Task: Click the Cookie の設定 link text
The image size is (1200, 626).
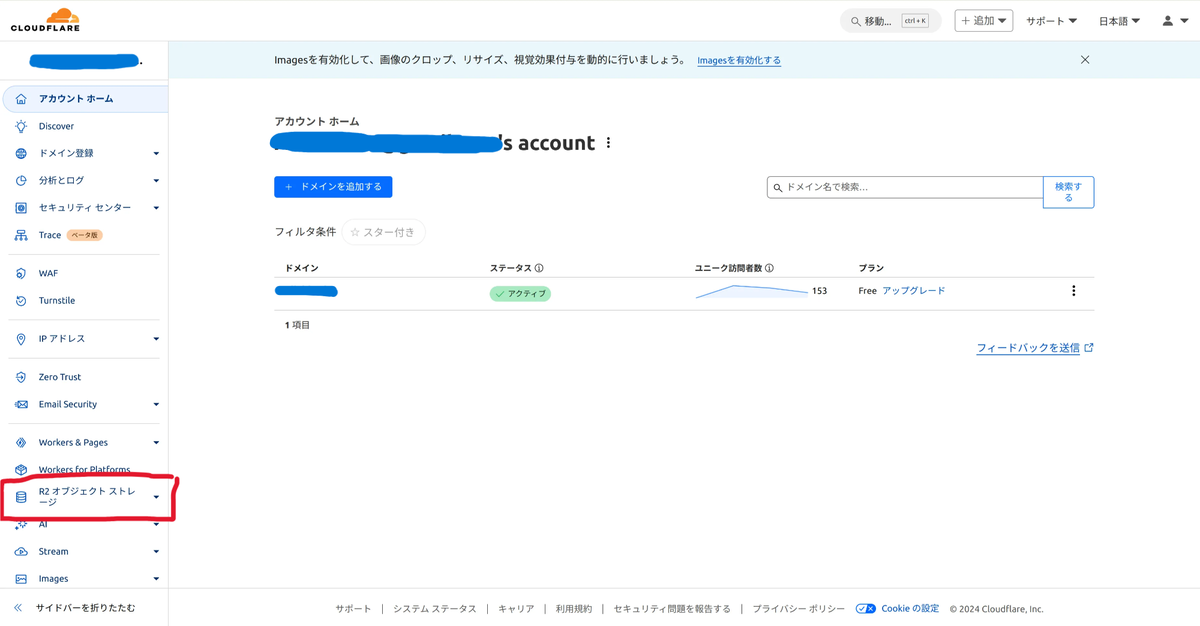Action: [910, 608]
